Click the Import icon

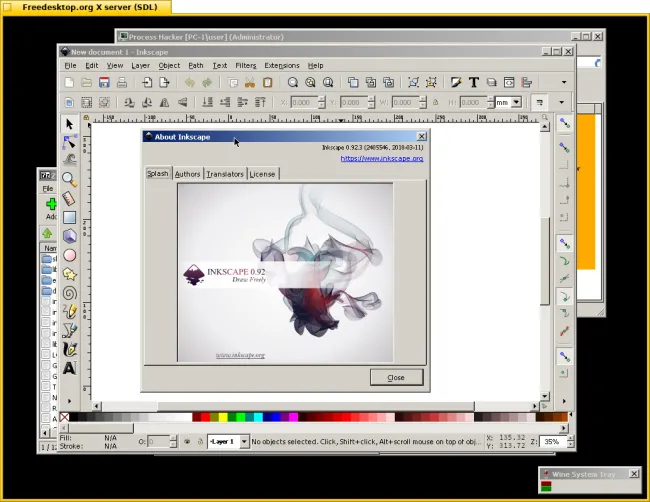point(147,82)
